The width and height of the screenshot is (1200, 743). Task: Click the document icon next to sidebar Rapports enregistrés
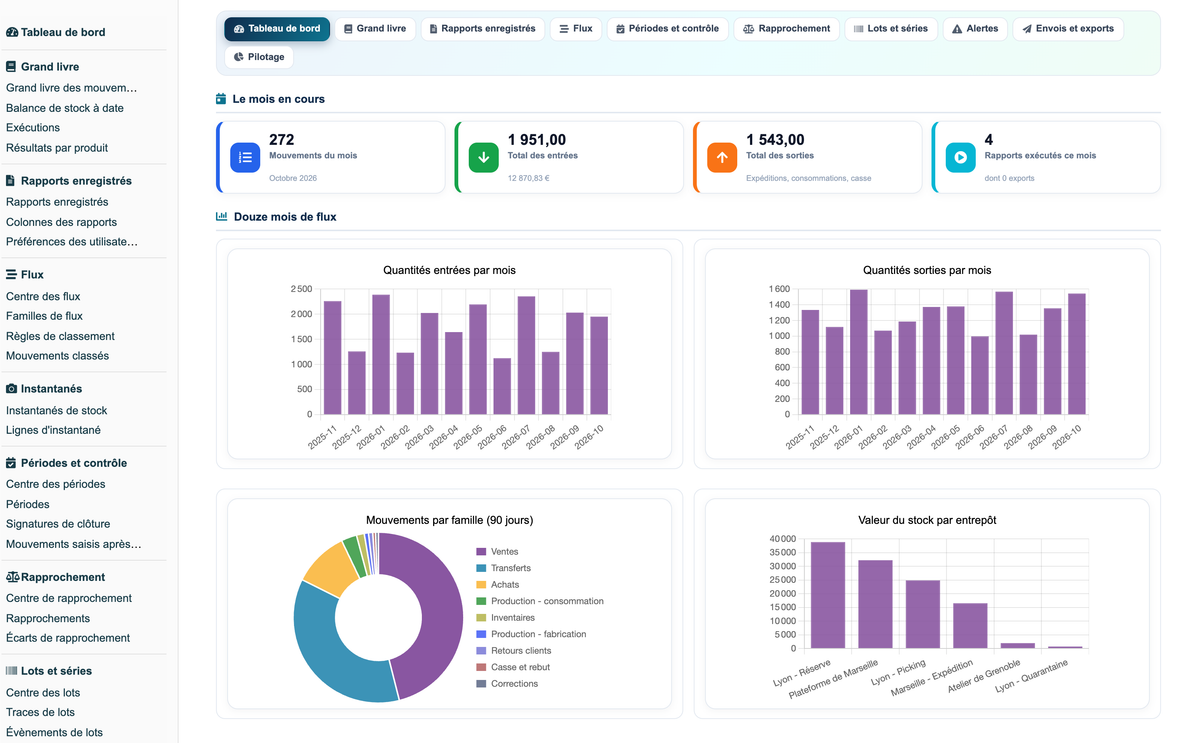[x=11, y=181]
